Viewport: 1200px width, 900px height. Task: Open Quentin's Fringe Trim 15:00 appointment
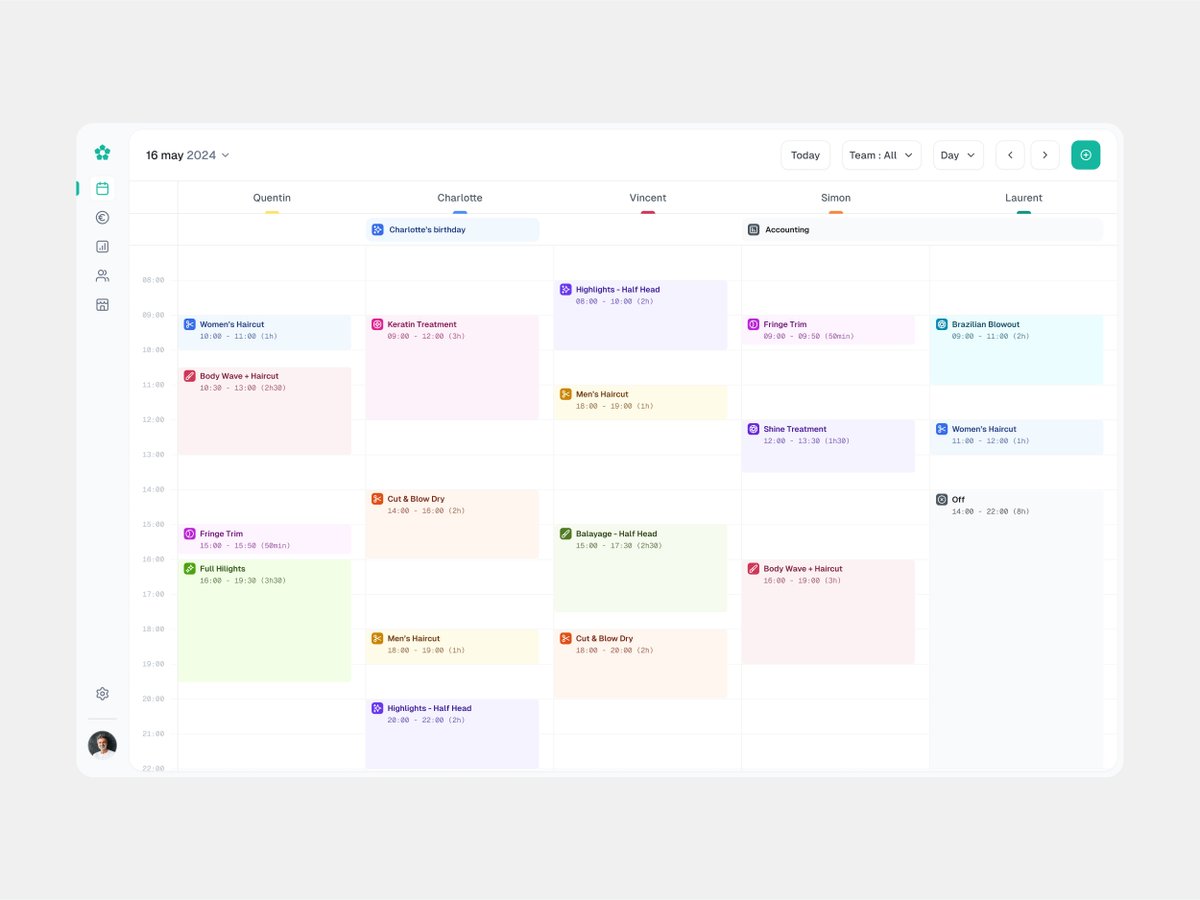click(x=265, y=539)
